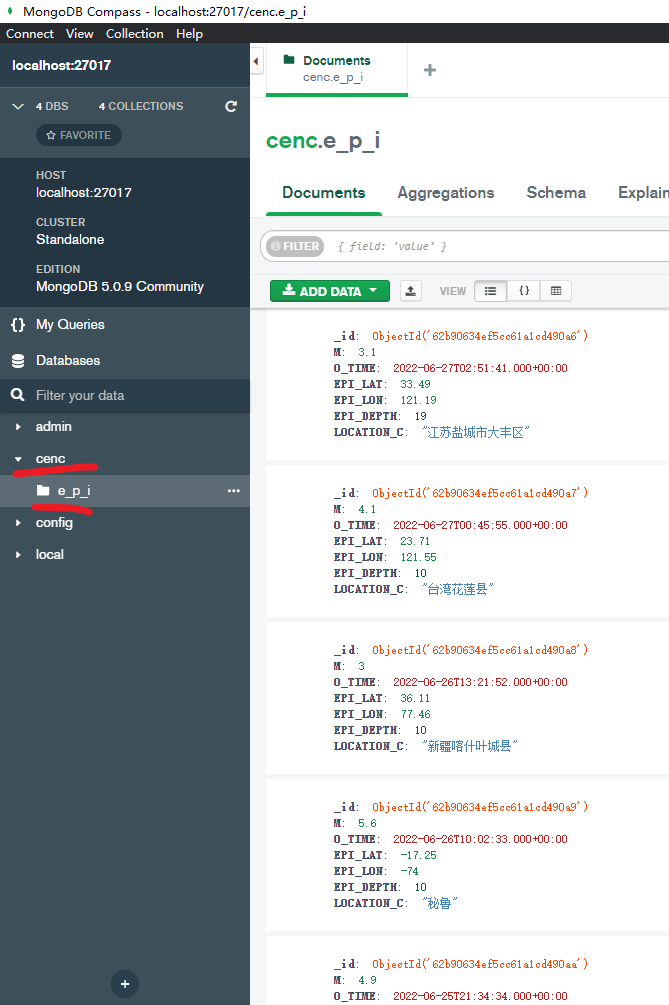Create a database with the plus button
Viewport: 669px width, 1005px height.
125,984
